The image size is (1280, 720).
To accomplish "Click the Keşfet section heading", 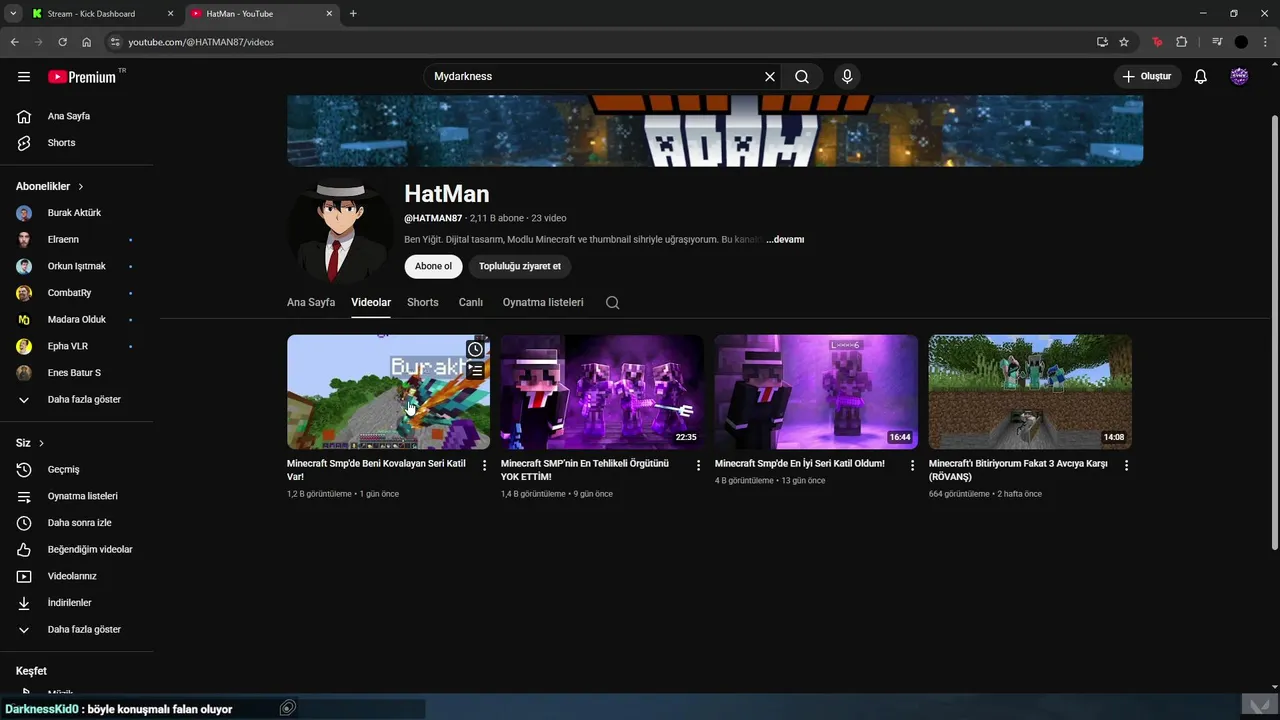I will coord(31,671).
